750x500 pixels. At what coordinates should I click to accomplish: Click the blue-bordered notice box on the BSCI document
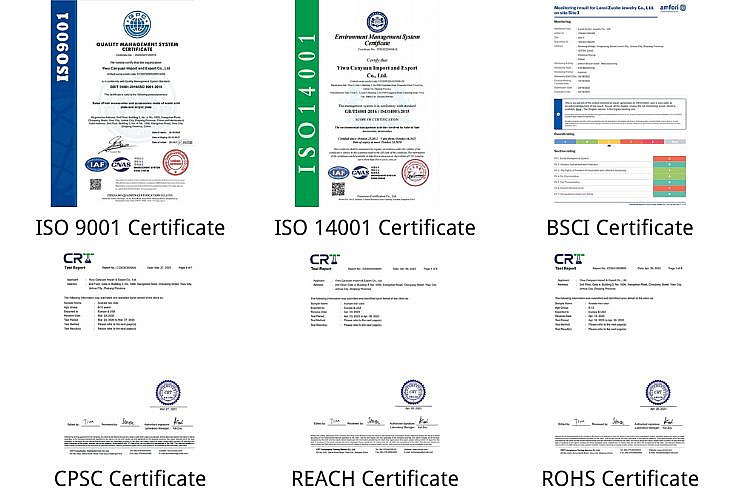(x=620, y=114)
